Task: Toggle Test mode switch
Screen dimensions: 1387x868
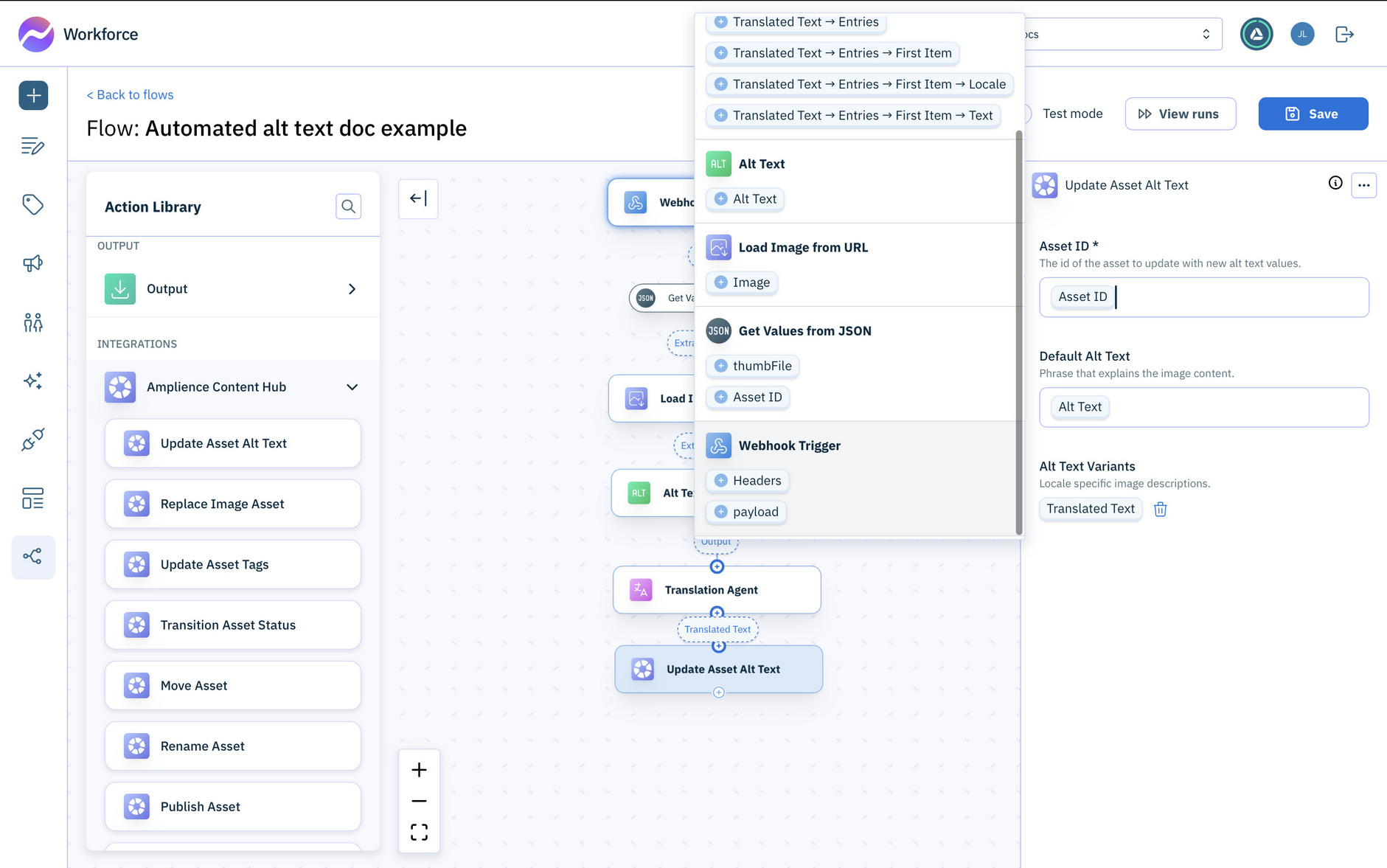Action: click(1026, 114)
